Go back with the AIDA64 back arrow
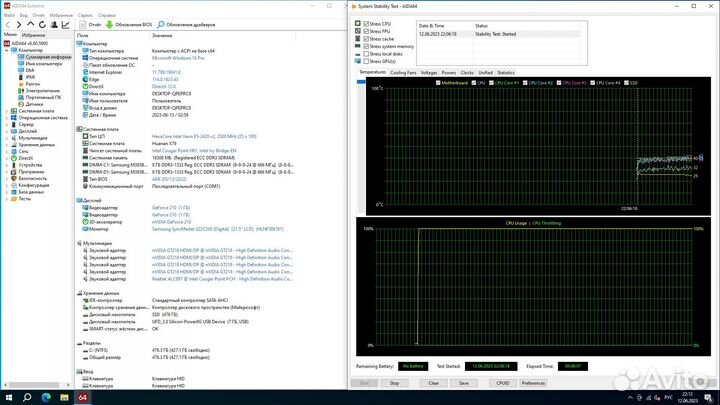 pyautogui.click(x=8, y=25)
